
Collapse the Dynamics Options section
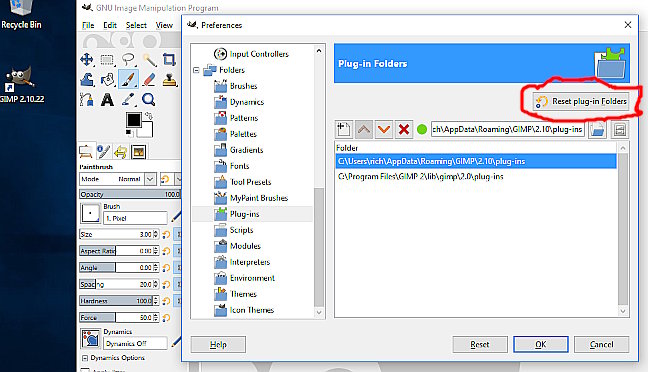85,358
